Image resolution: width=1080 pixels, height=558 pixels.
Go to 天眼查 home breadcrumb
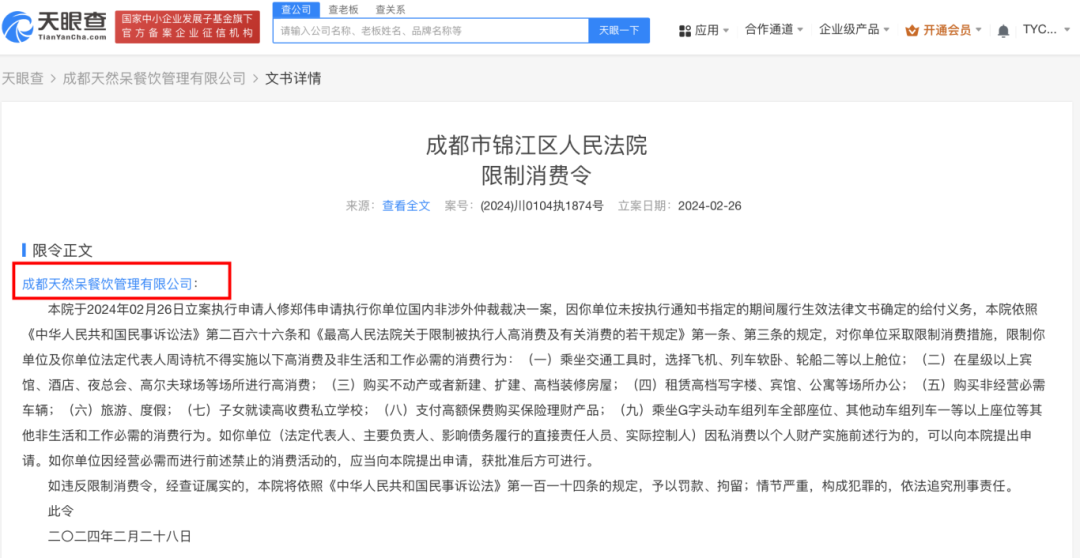tap(22, 78)
